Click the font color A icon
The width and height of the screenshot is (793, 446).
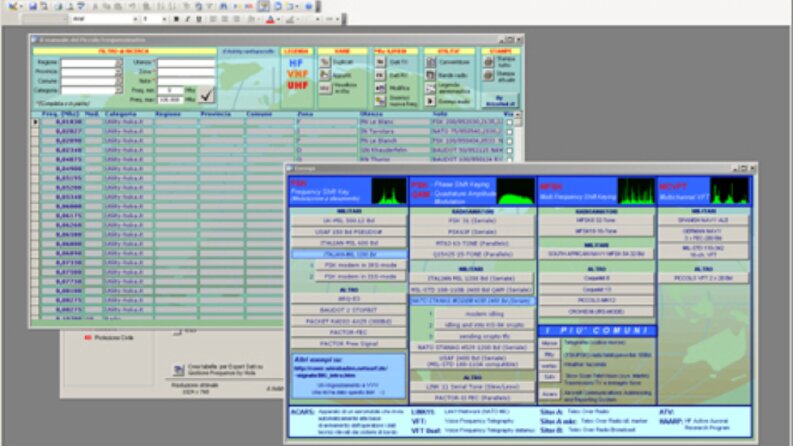click(270, 19)
